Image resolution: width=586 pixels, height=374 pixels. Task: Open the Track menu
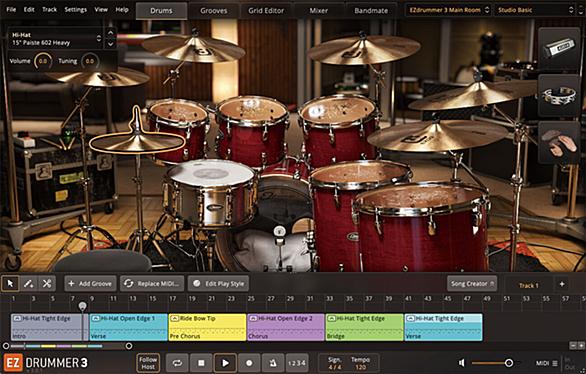click(49, 9)
